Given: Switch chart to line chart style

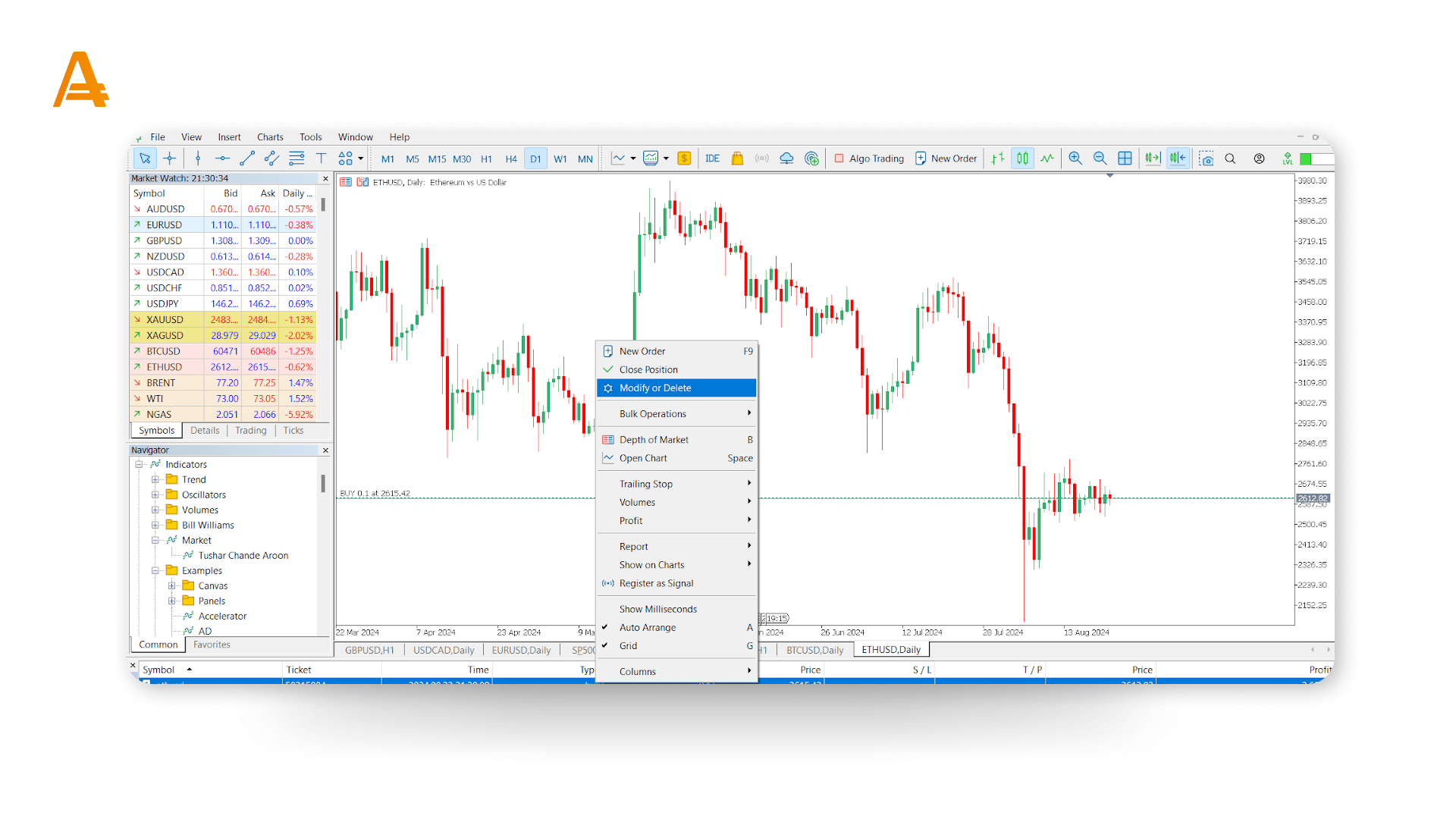Looking at the screenshot, I should point(1047,158).
